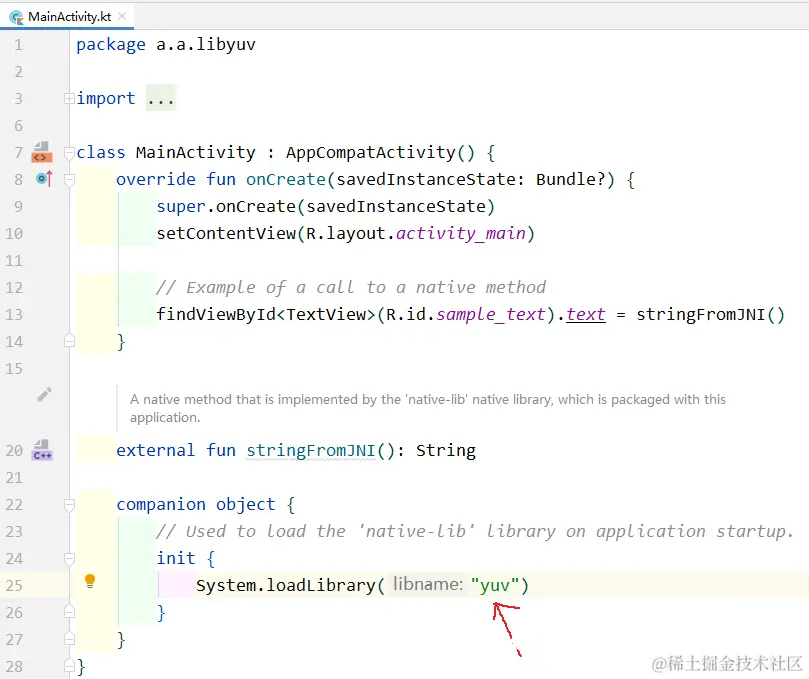Click the fold end marker on line 28
Image resolution: width=809 pixels, height=679 pixels.
coord(69,665)
